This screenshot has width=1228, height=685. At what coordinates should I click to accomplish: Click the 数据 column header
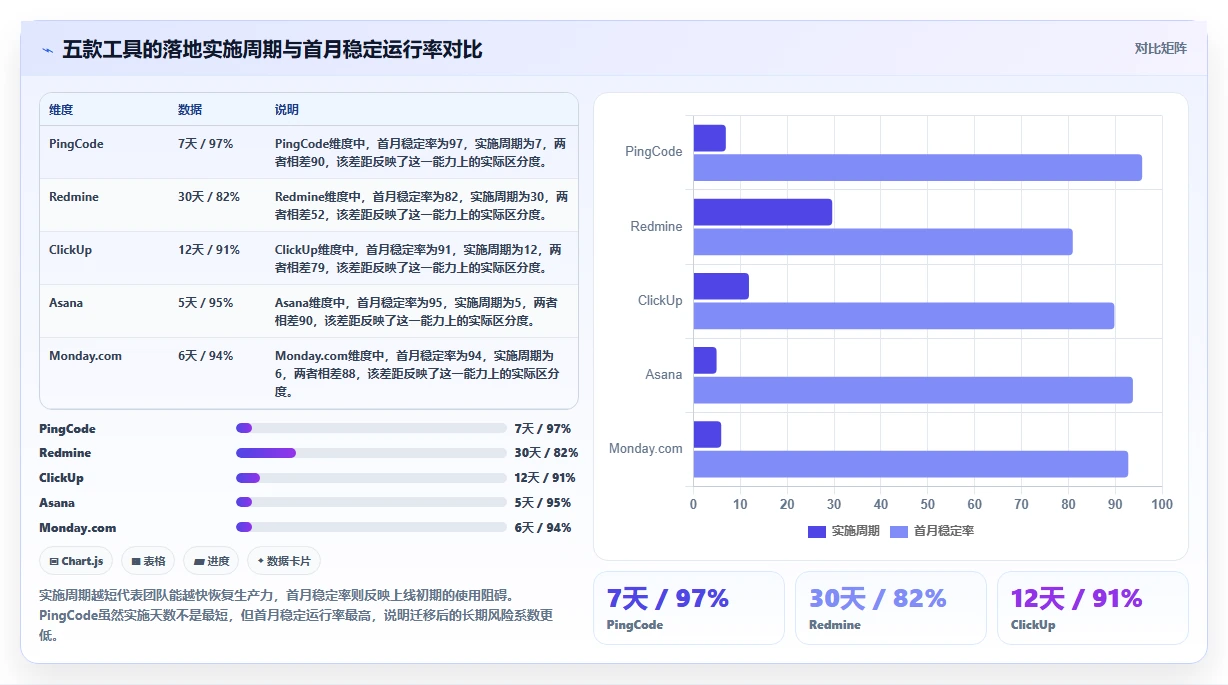[x=190, y=109]
